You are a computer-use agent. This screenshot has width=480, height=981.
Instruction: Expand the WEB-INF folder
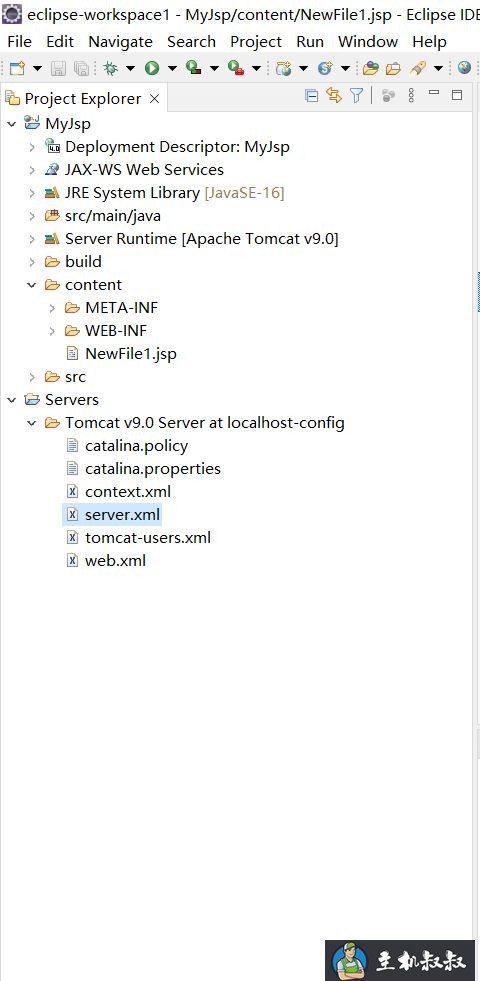click(x=52, y=331)
